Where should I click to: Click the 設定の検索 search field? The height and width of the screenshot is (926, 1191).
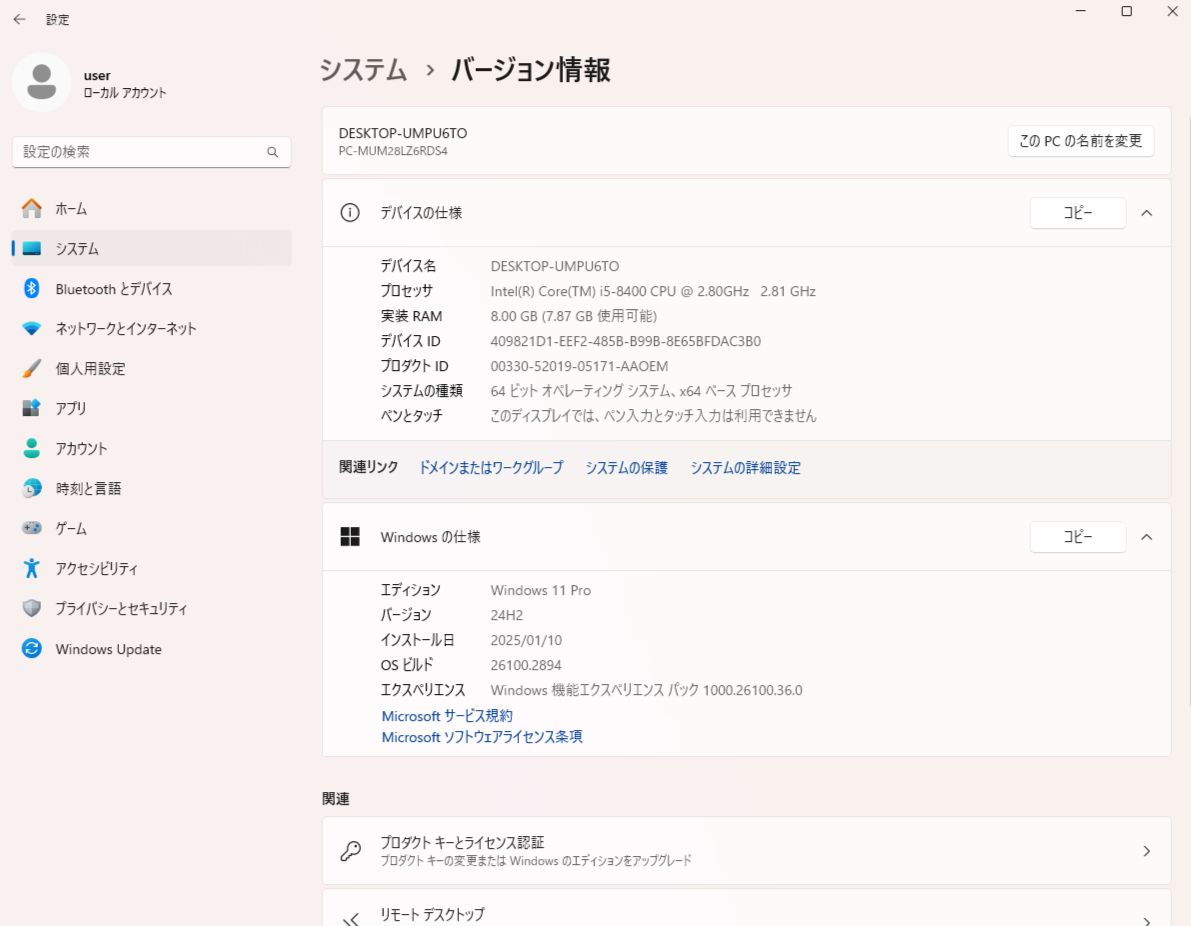(152, 152)
